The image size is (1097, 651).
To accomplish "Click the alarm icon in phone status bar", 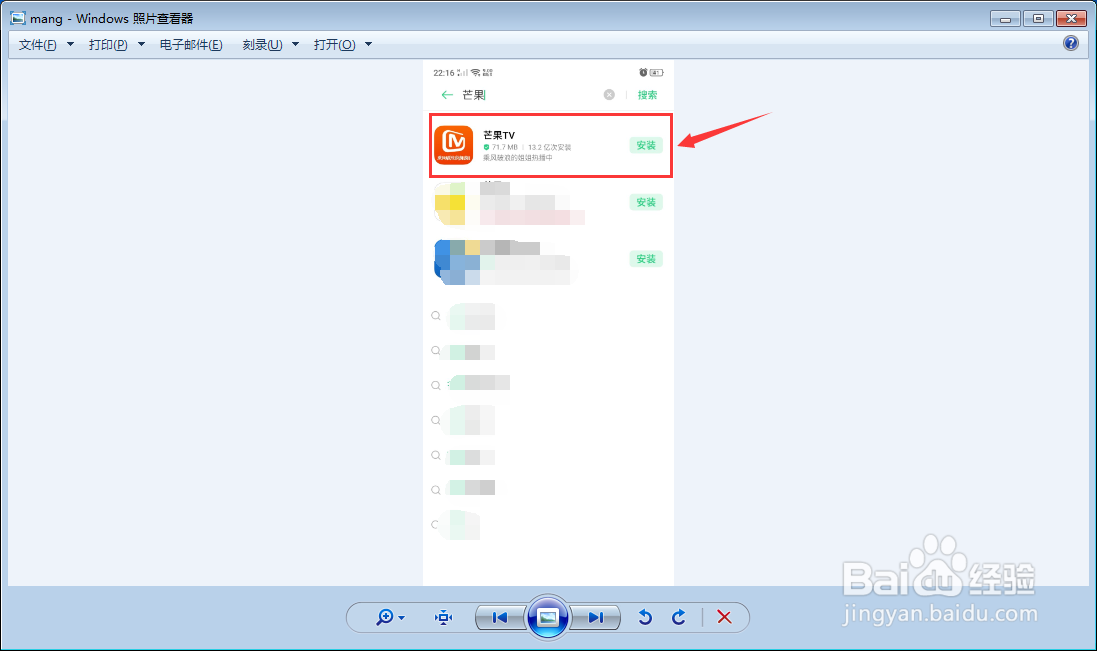I will 643,73.
